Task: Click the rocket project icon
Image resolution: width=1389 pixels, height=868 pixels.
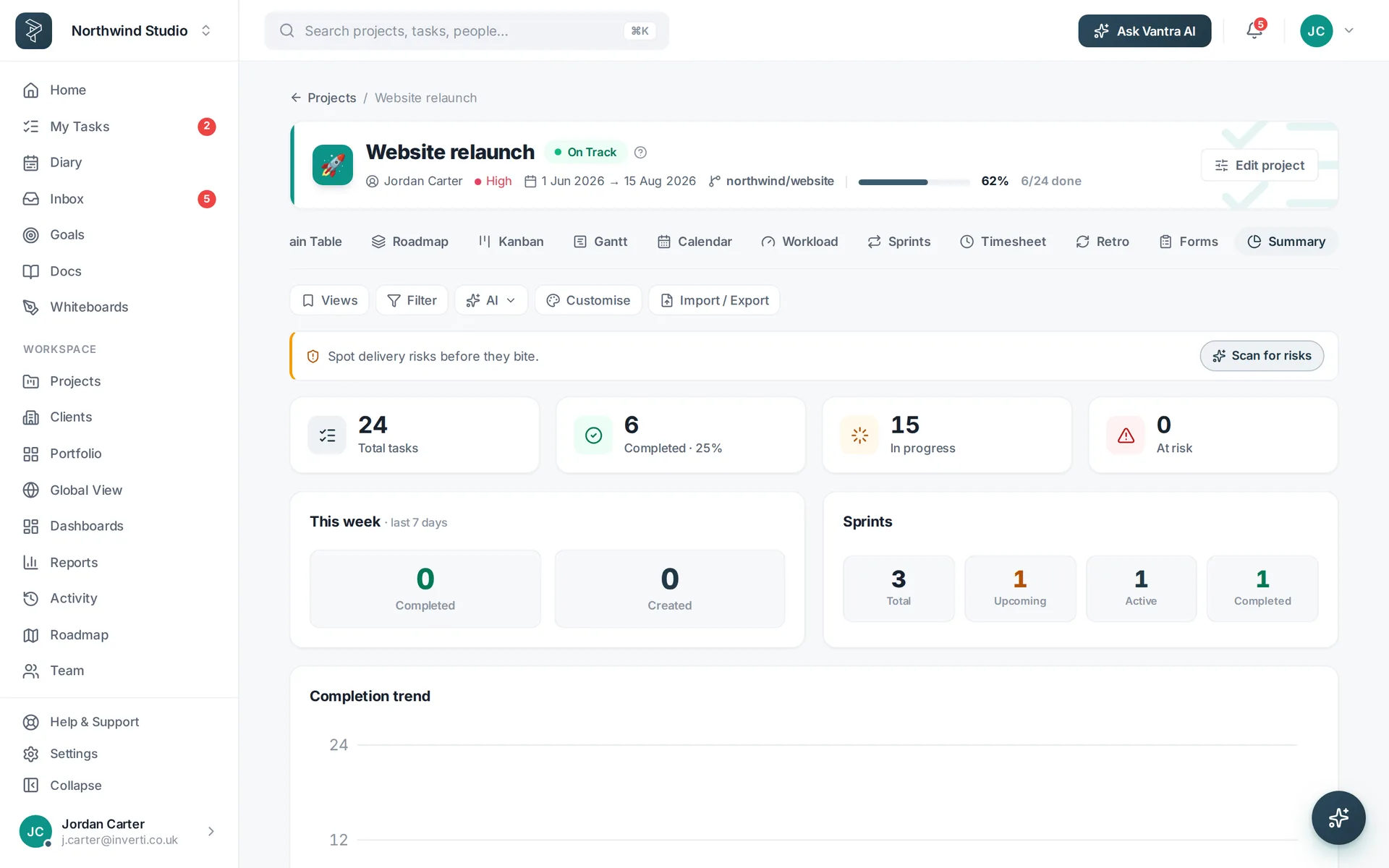Action: tap(333, 165)
